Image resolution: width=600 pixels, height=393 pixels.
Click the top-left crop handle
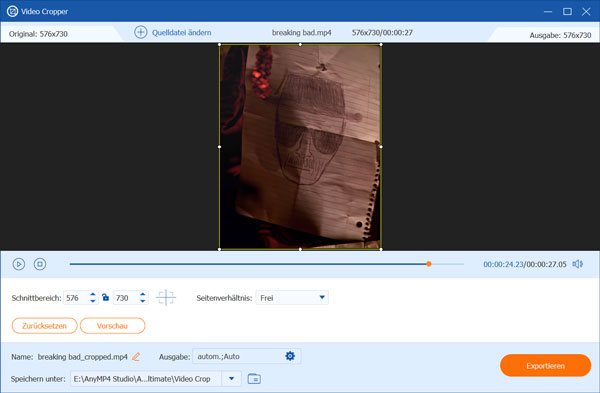[x=219, y=44]
